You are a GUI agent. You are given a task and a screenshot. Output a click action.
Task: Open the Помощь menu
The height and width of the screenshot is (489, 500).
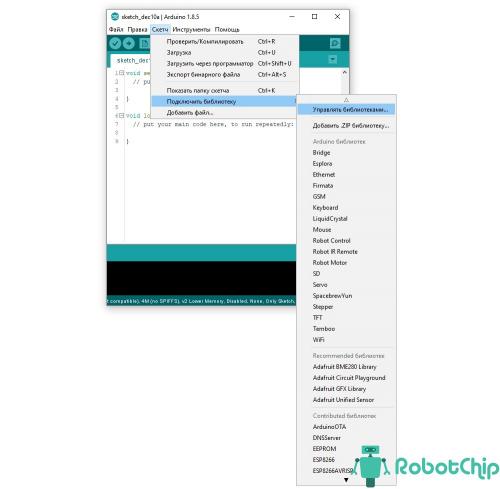coord(227,29)
